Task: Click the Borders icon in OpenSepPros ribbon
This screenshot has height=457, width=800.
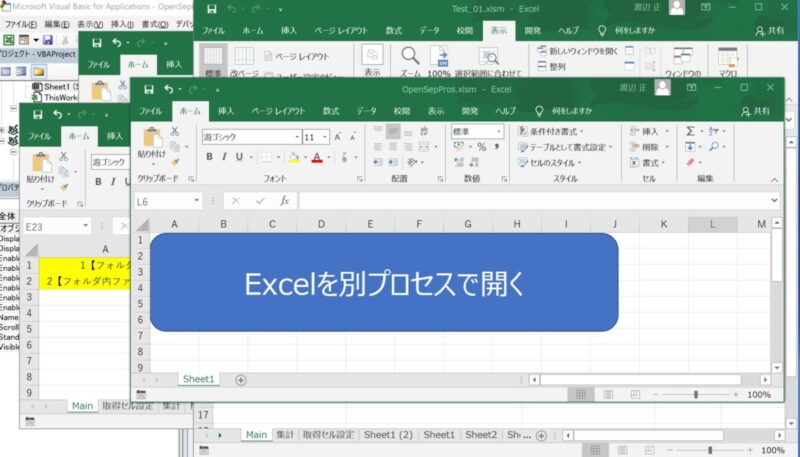Action: [x=266, y=157]
